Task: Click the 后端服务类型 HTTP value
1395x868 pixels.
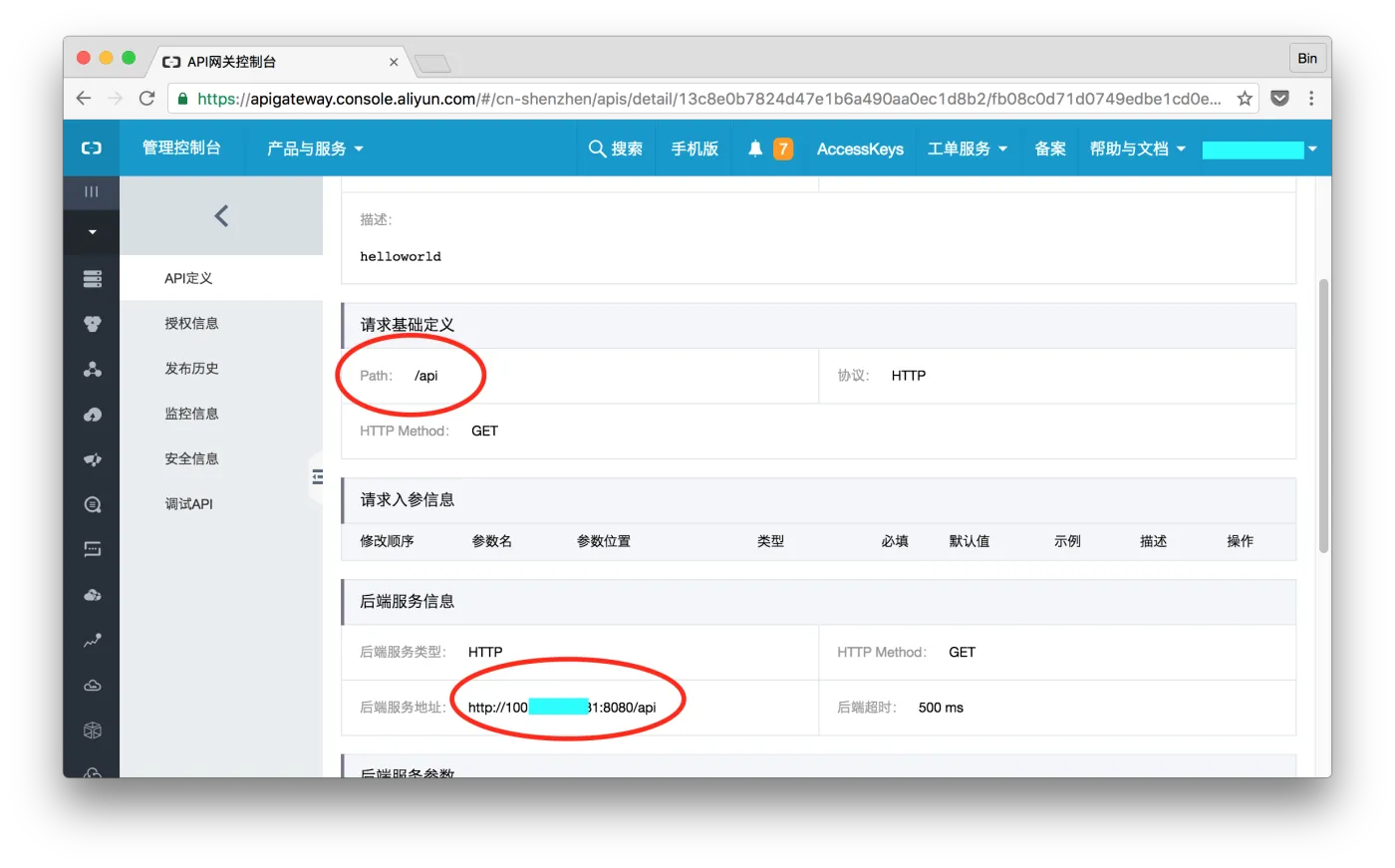Action: point(485,652)
